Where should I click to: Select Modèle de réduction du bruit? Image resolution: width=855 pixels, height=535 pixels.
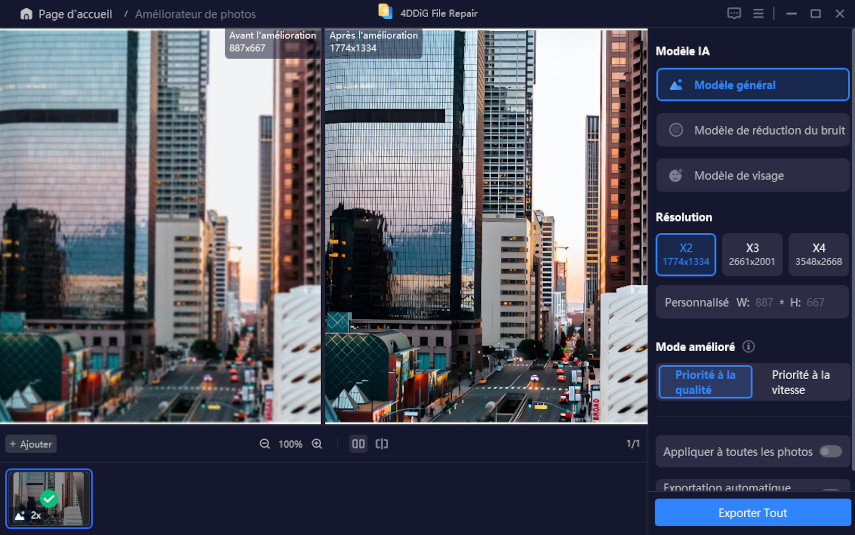point(752,130)
